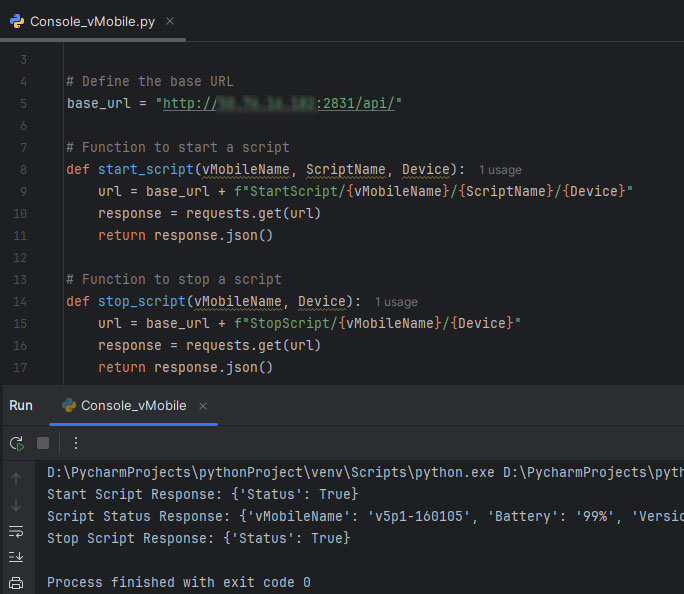Click Python icon on Console_vMobile run tab
Screen dimensions: 684x594
69,406
